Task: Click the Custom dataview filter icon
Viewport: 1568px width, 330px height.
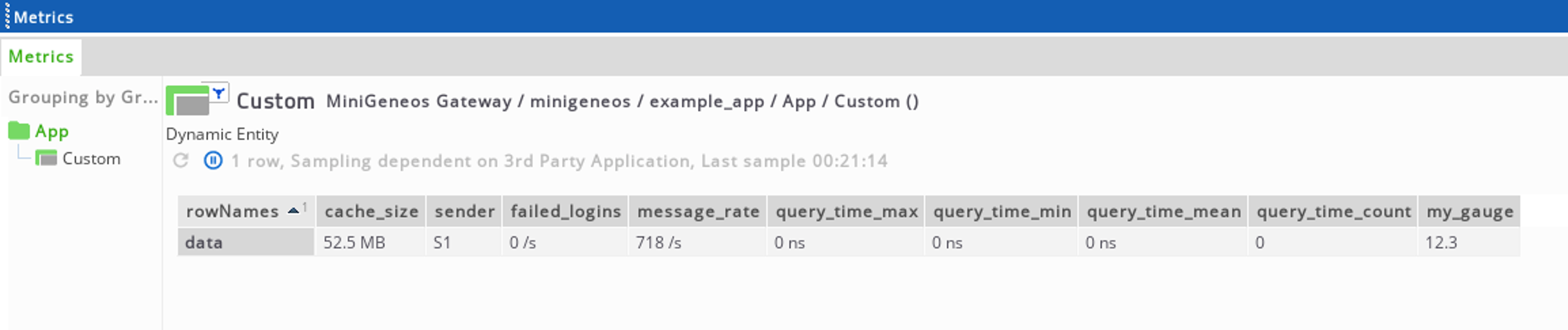Action: 219,93
